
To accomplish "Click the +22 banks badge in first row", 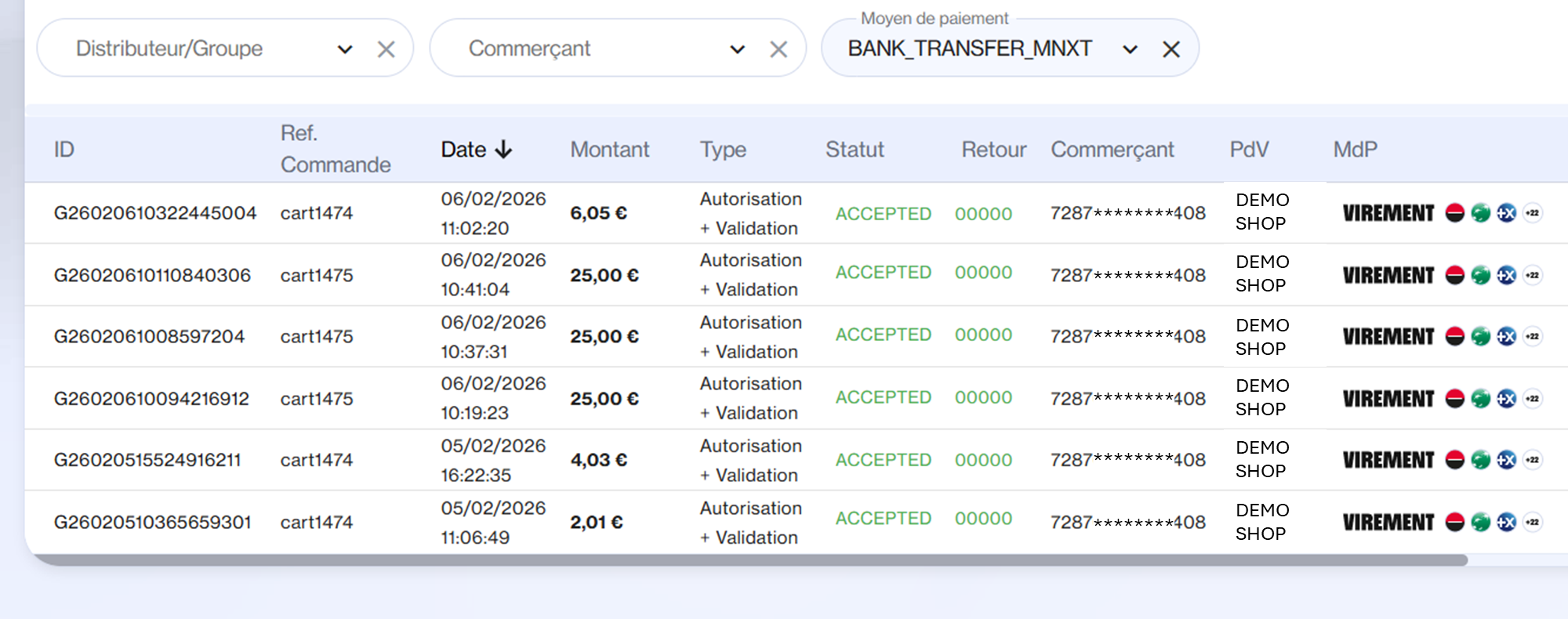I will coord(1533,213).
